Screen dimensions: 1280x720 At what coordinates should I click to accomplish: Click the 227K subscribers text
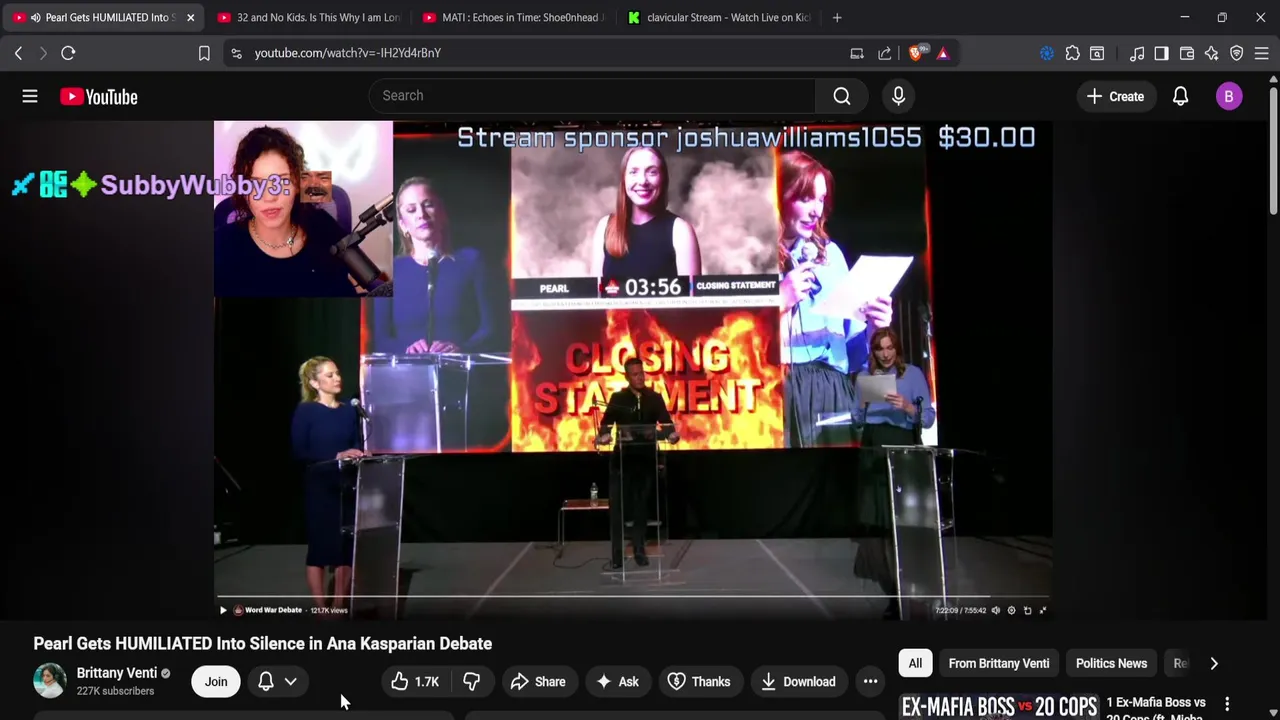pos(115,691)
